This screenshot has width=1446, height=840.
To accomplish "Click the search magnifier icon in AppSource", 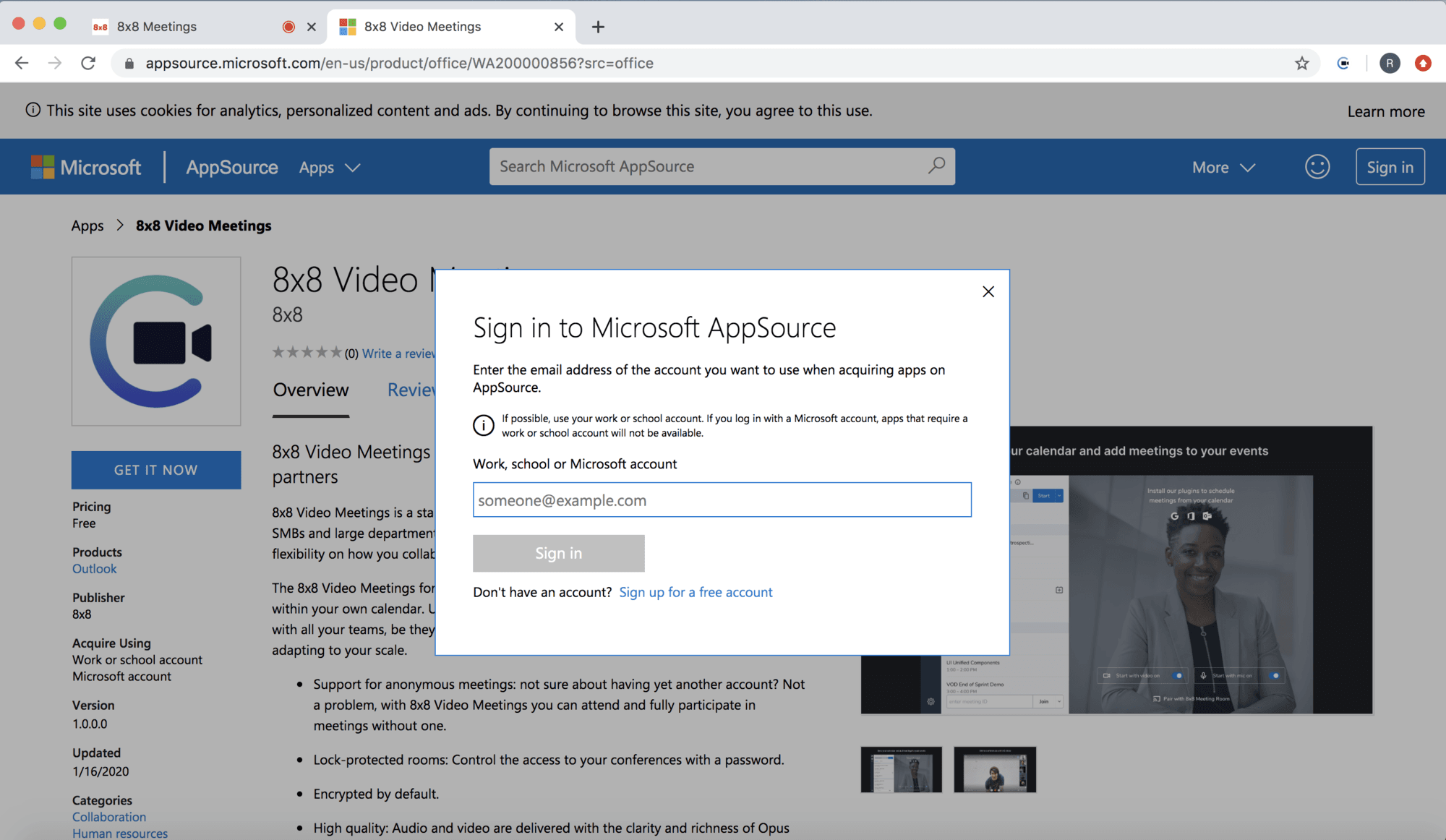I will pyautogui.click(x=936, y=166).
